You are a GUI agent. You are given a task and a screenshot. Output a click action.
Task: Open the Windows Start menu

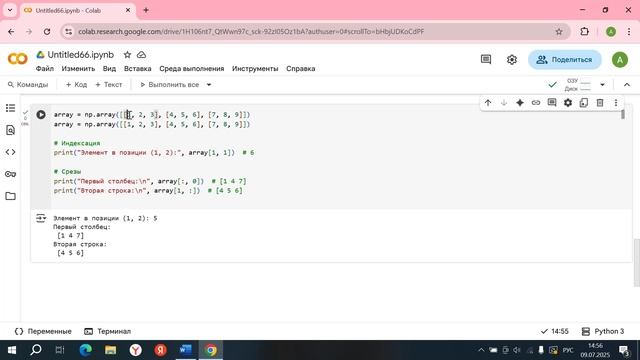tap(11, 350)
